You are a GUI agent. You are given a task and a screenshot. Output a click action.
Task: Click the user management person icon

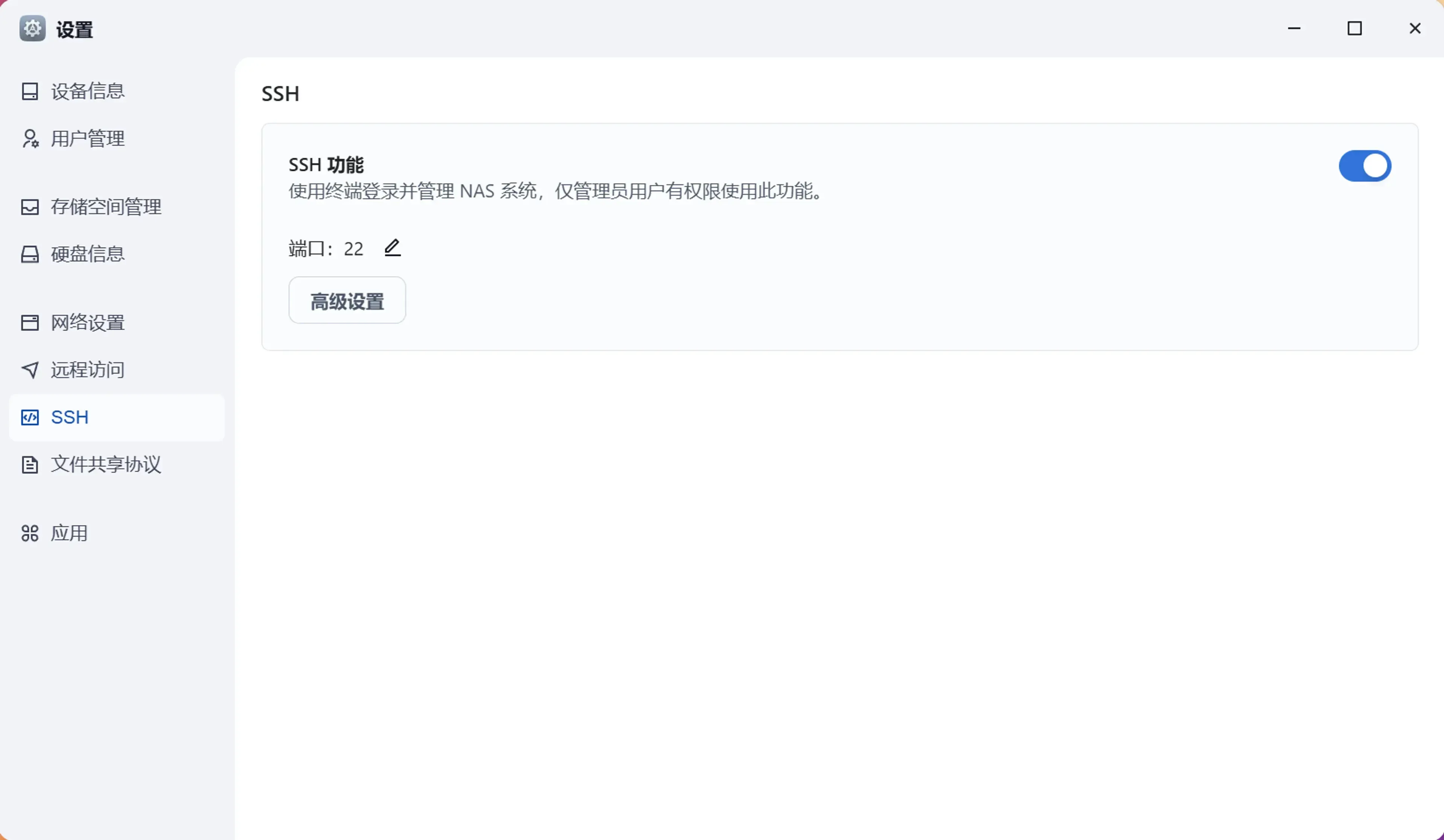click(x=30, y=139)
